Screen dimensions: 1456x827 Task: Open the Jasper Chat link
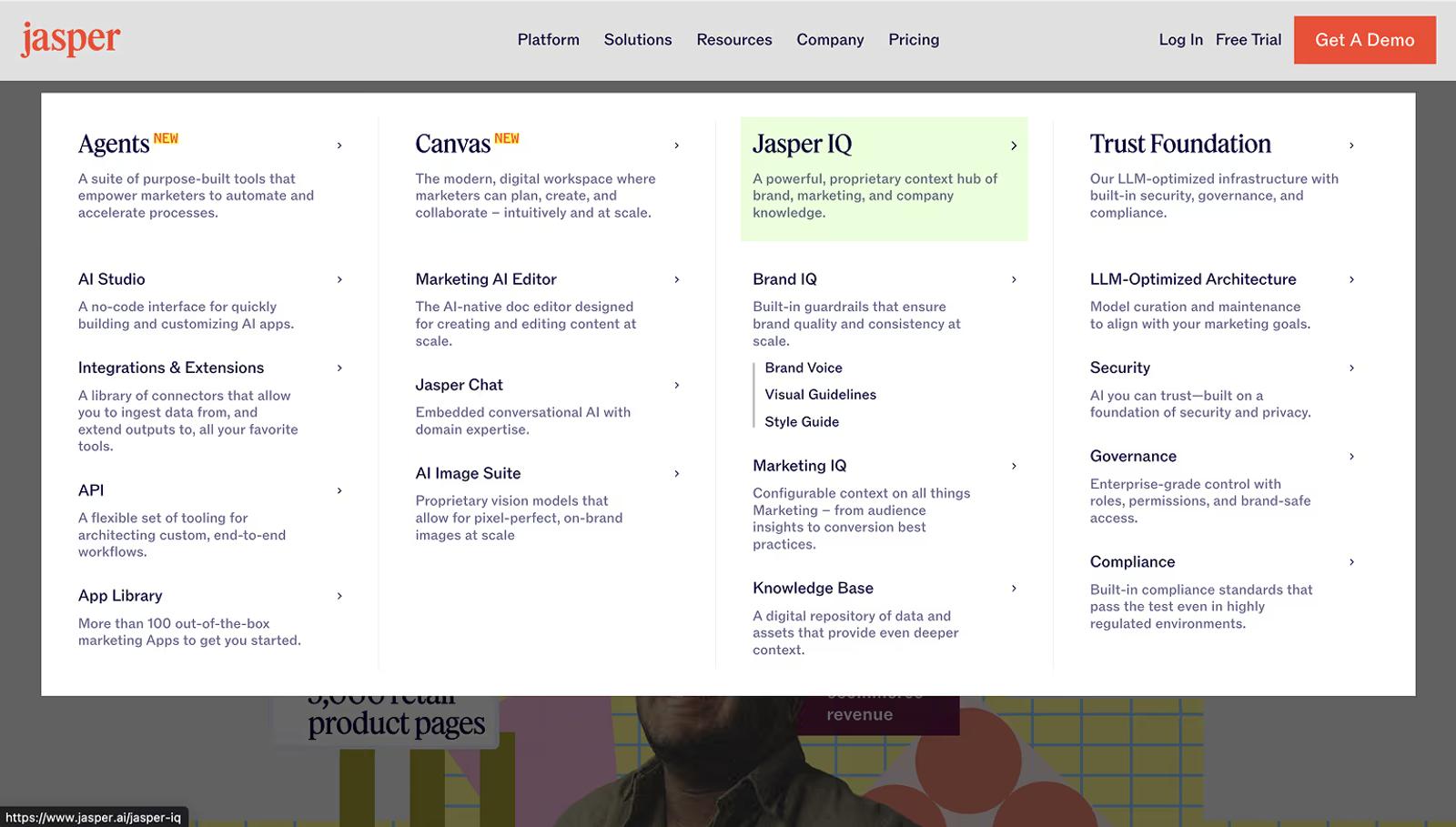tap(459, 385)
